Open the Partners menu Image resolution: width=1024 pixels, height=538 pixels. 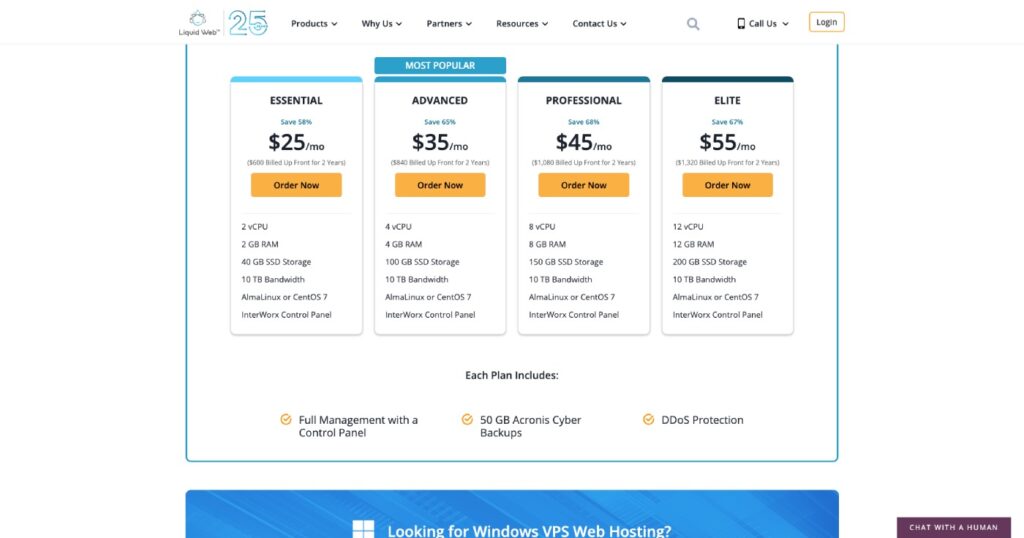[449, 24]
